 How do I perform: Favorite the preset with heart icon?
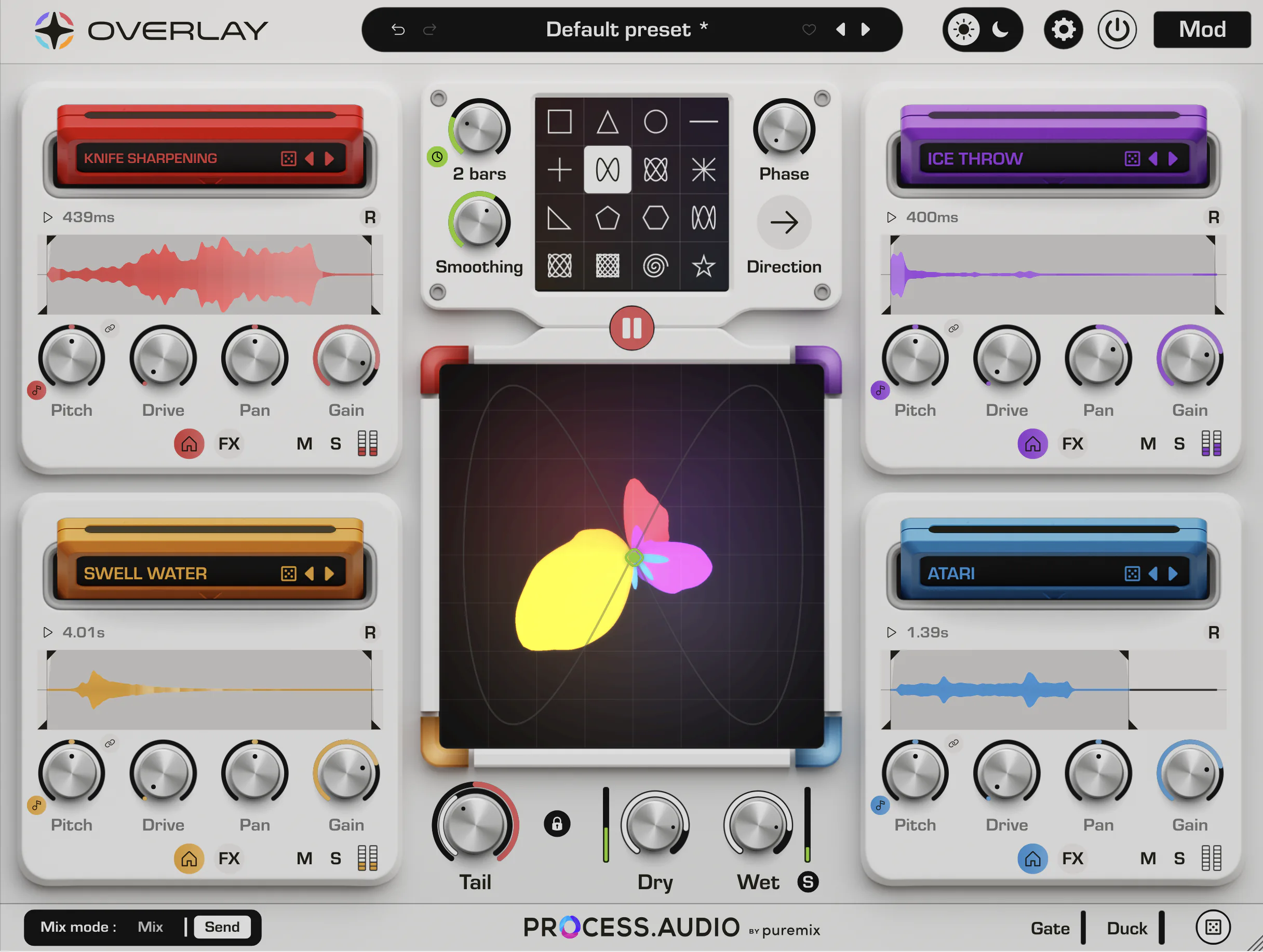pos(809,29)
